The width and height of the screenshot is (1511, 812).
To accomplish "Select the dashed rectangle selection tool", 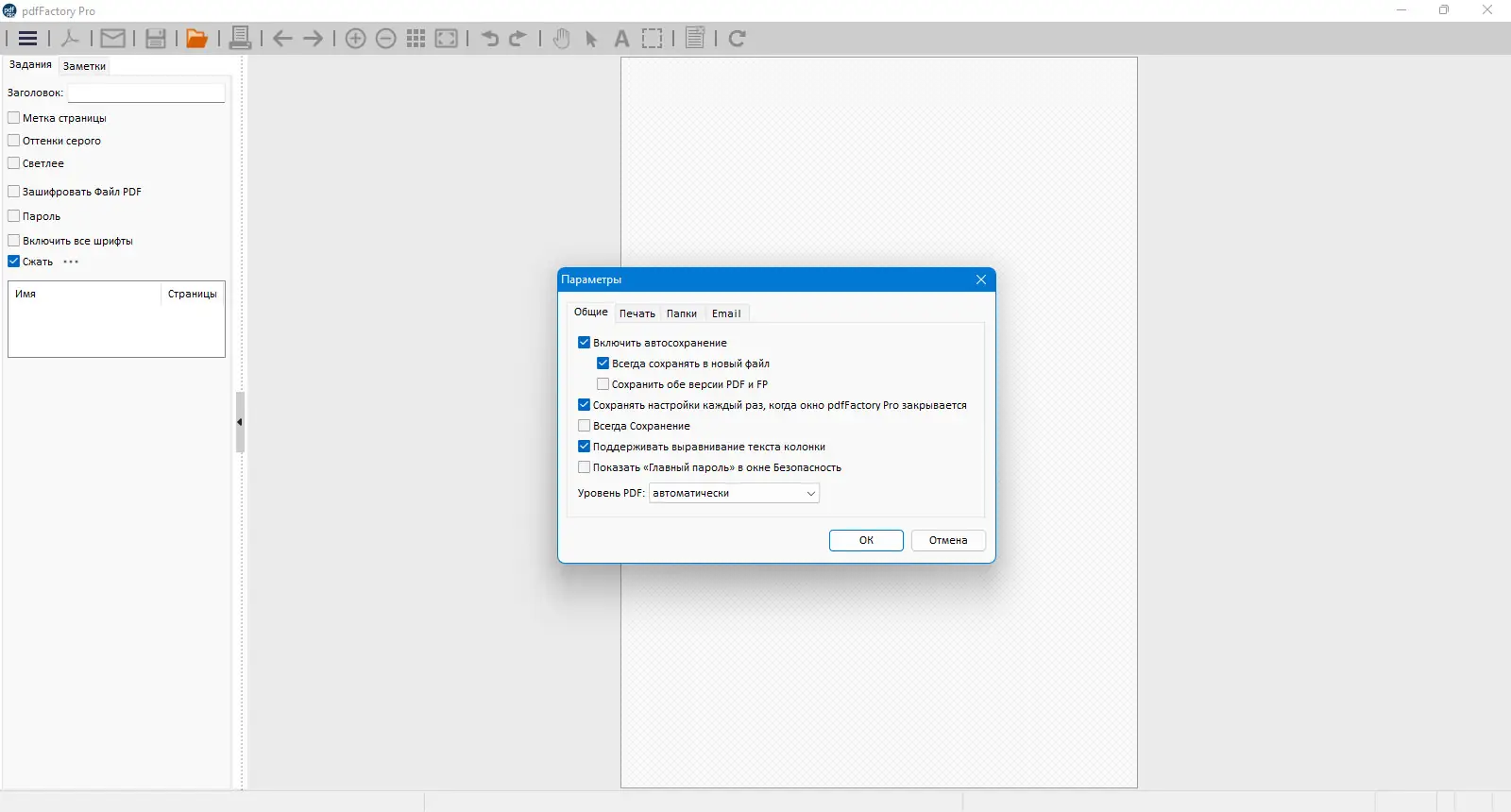I will [652, 39].
